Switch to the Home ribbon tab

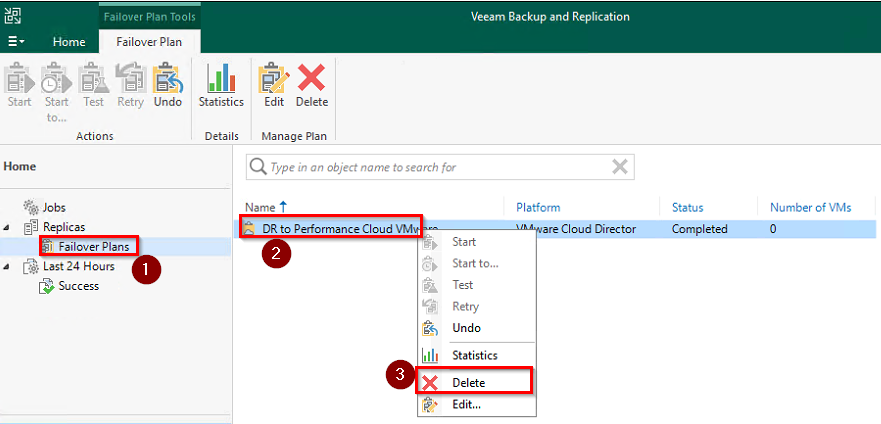point(69,42)
